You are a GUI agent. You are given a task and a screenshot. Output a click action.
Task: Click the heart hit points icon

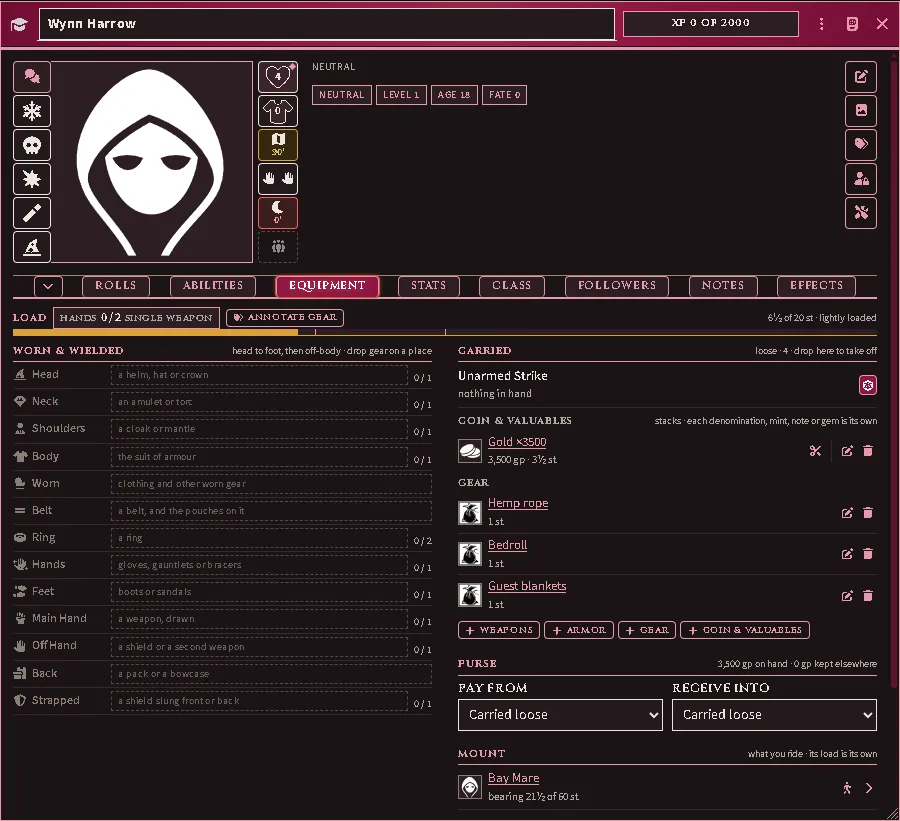point(278,77)
